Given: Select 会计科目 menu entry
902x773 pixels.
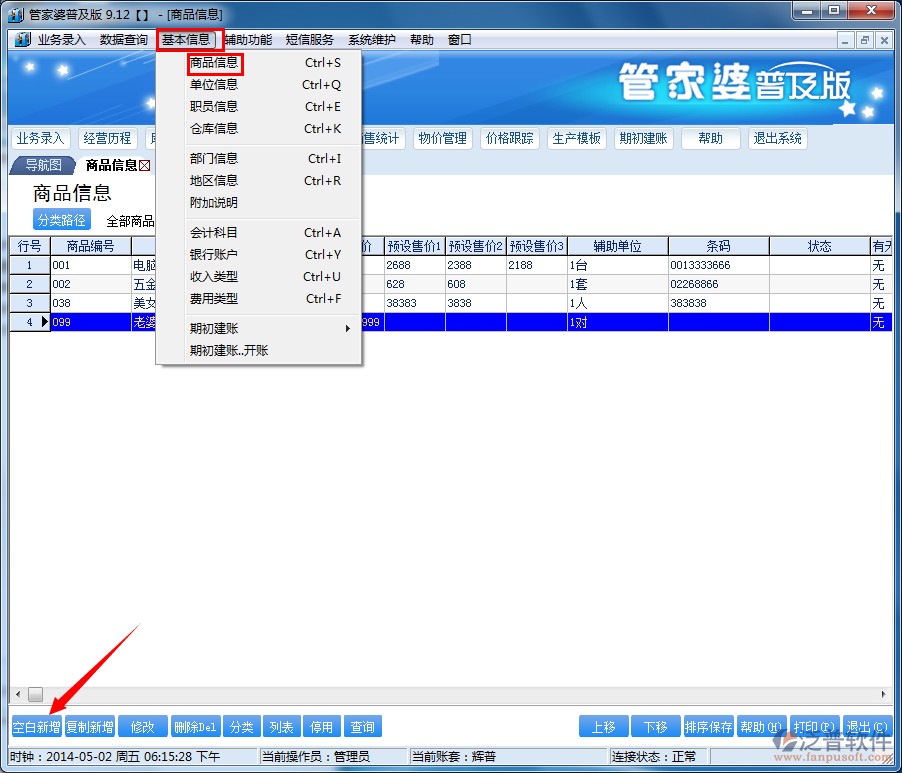Looking at the screenshot, I should 259,232.
